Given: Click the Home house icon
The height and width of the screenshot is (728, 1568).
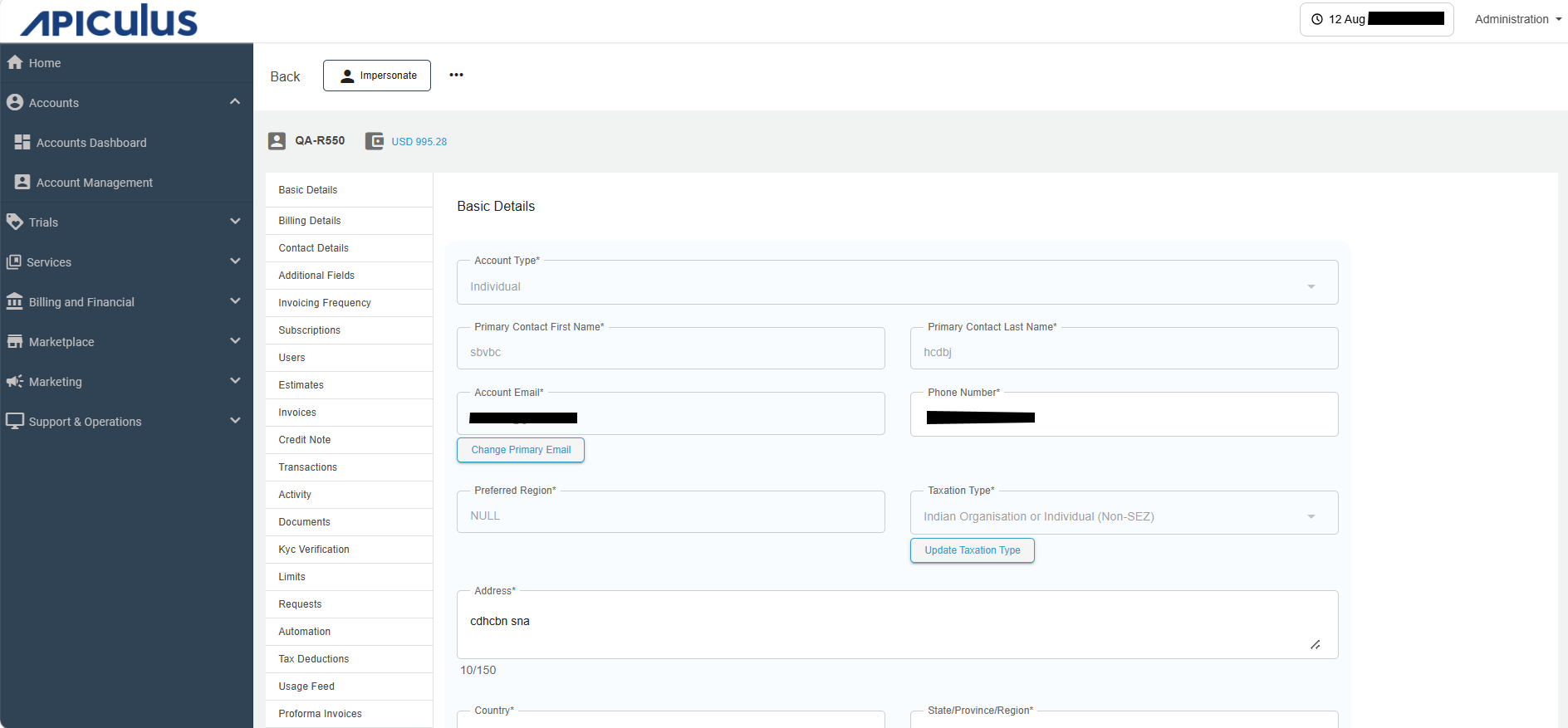Looking at the screenshot, I should 15,62.
